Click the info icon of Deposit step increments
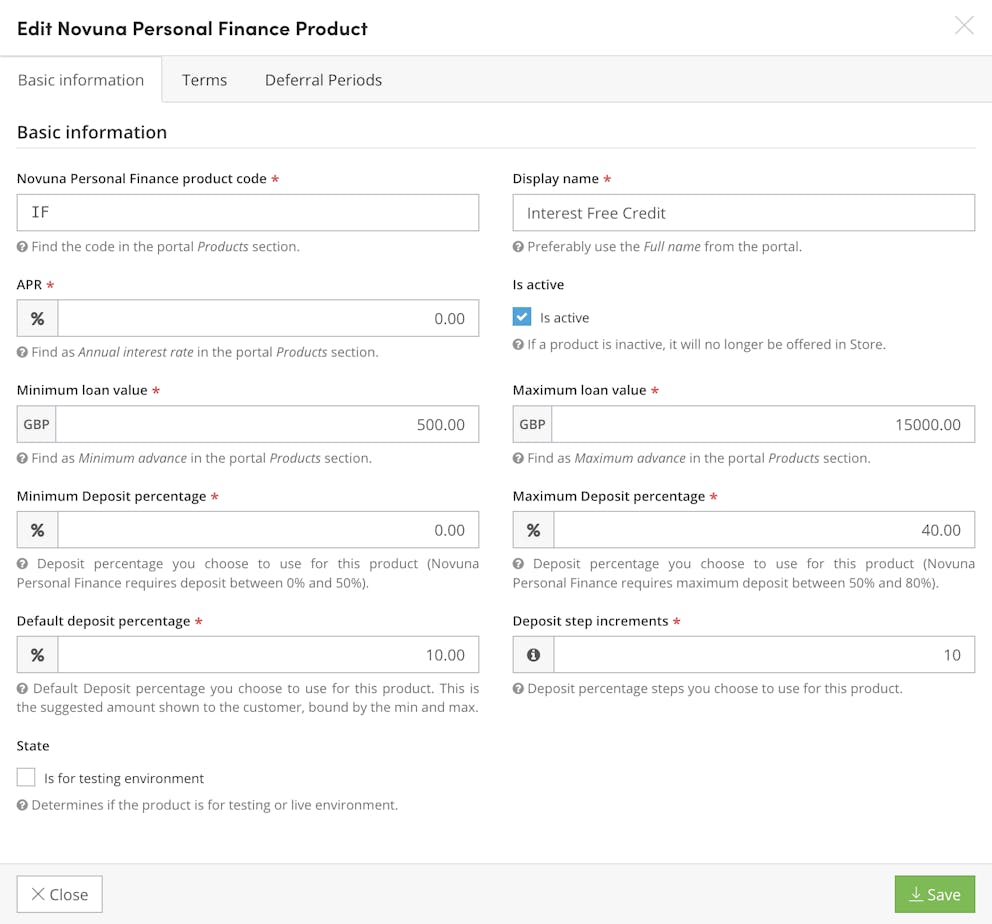The width and height of the screenshot is (992, 924). click(533, 655)
